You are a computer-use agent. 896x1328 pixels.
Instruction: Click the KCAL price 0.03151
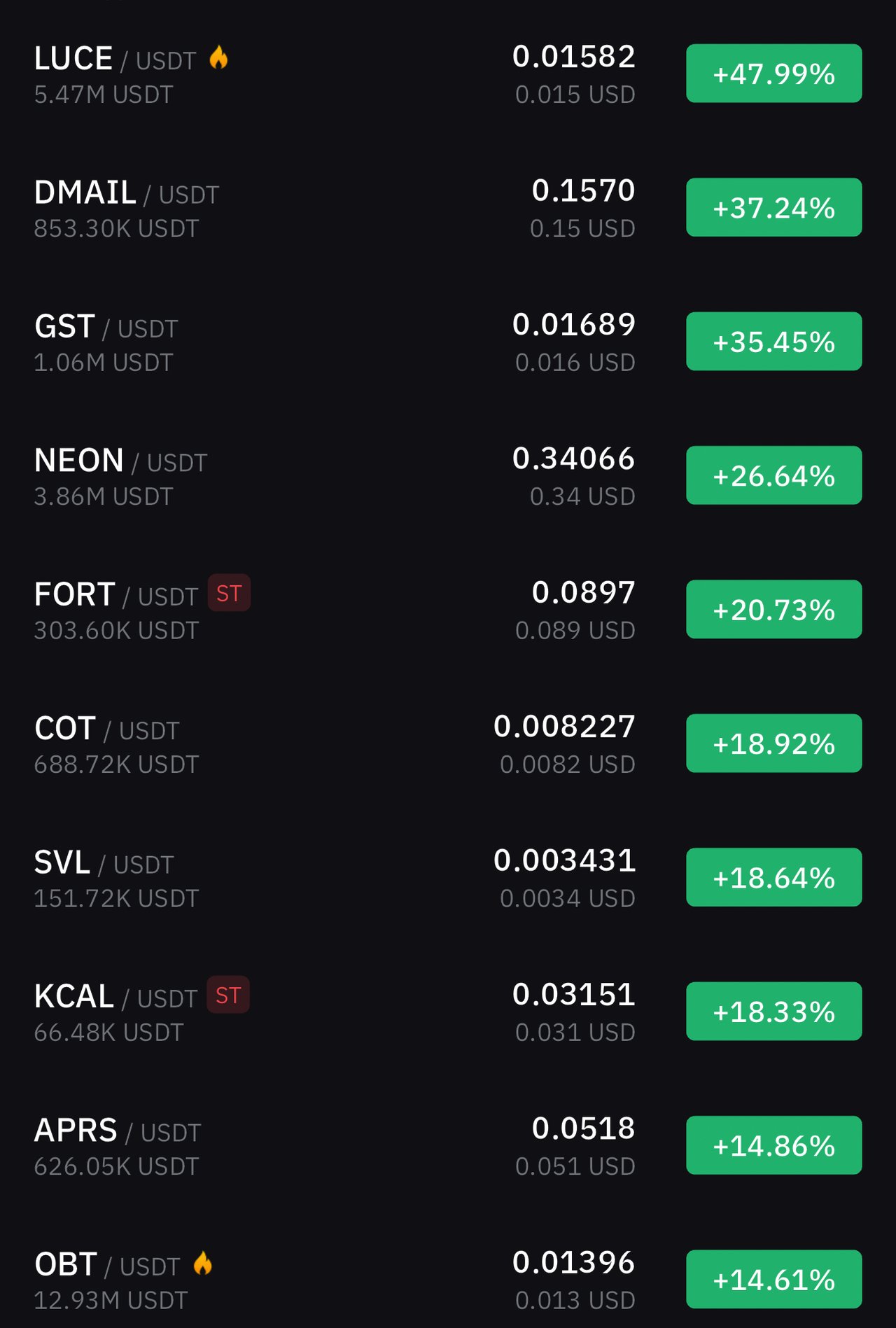573,994
